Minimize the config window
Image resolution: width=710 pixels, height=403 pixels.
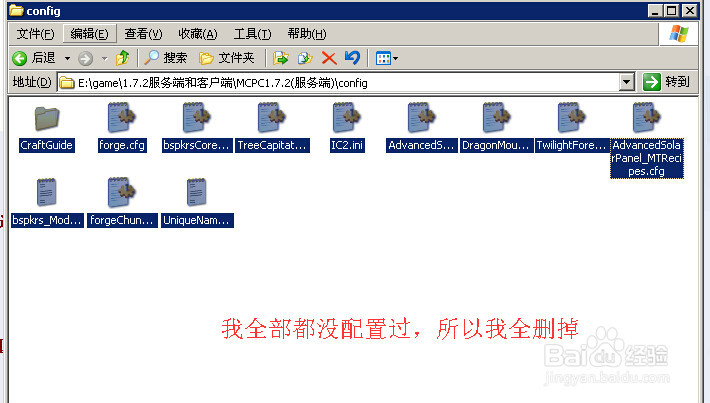coord(656,10)
